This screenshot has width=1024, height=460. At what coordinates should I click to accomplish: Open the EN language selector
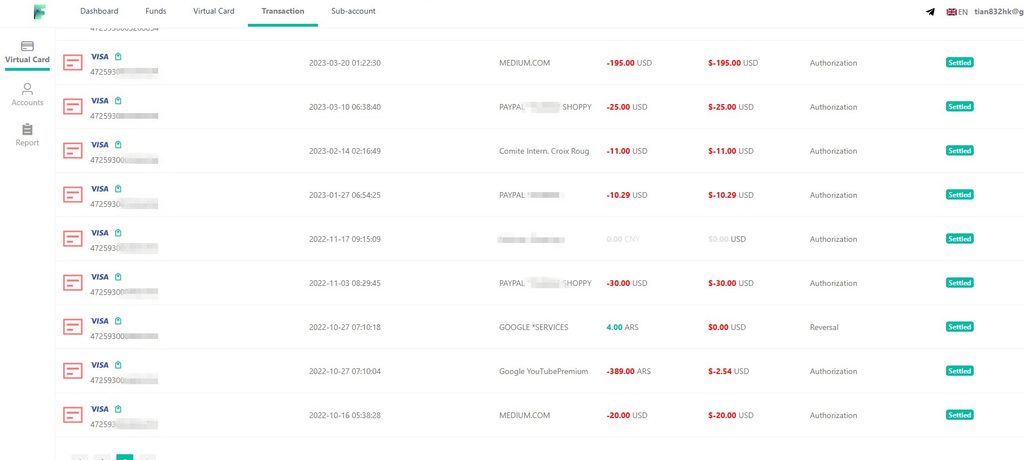[x=957, y=12]
